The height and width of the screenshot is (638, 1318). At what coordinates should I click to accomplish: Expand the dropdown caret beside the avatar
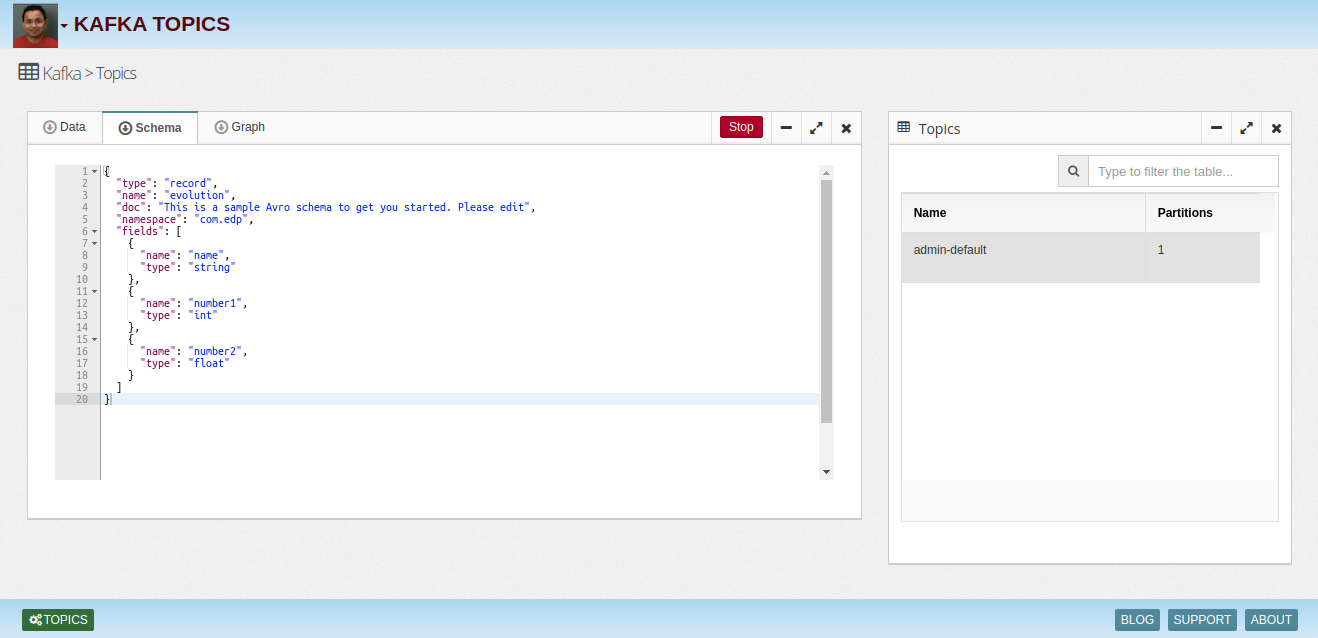point(65,26)
